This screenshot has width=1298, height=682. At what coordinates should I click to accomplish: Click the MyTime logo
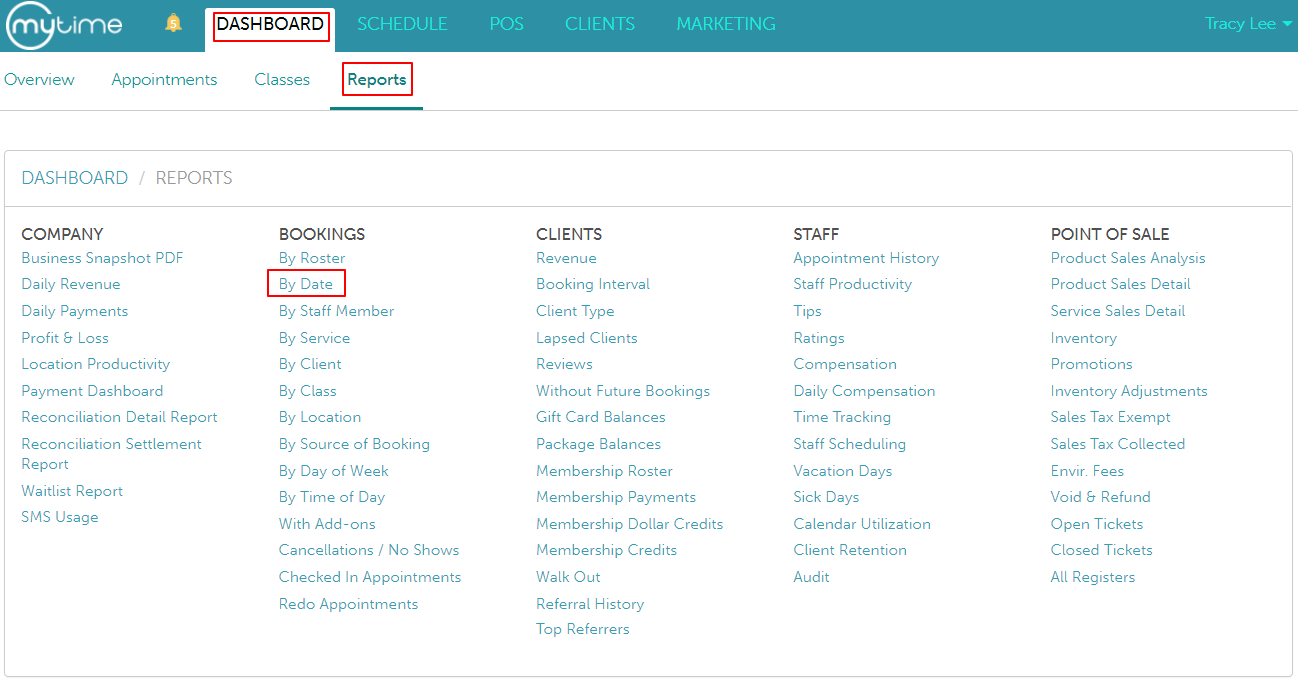click(x=64, y=25)
